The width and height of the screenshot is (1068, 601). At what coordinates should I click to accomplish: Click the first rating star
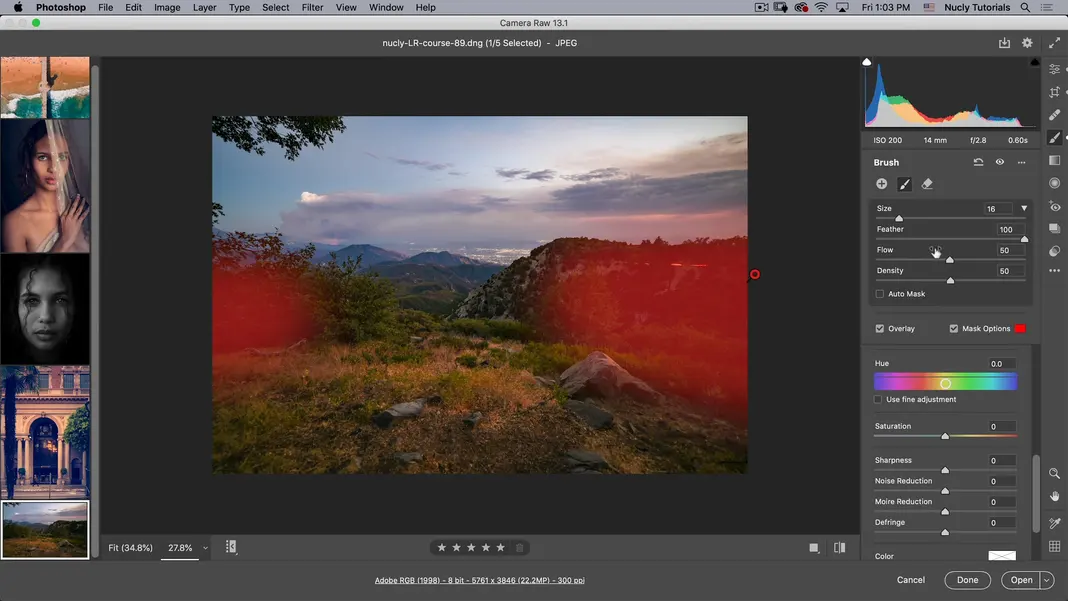[x=441, y=548]
